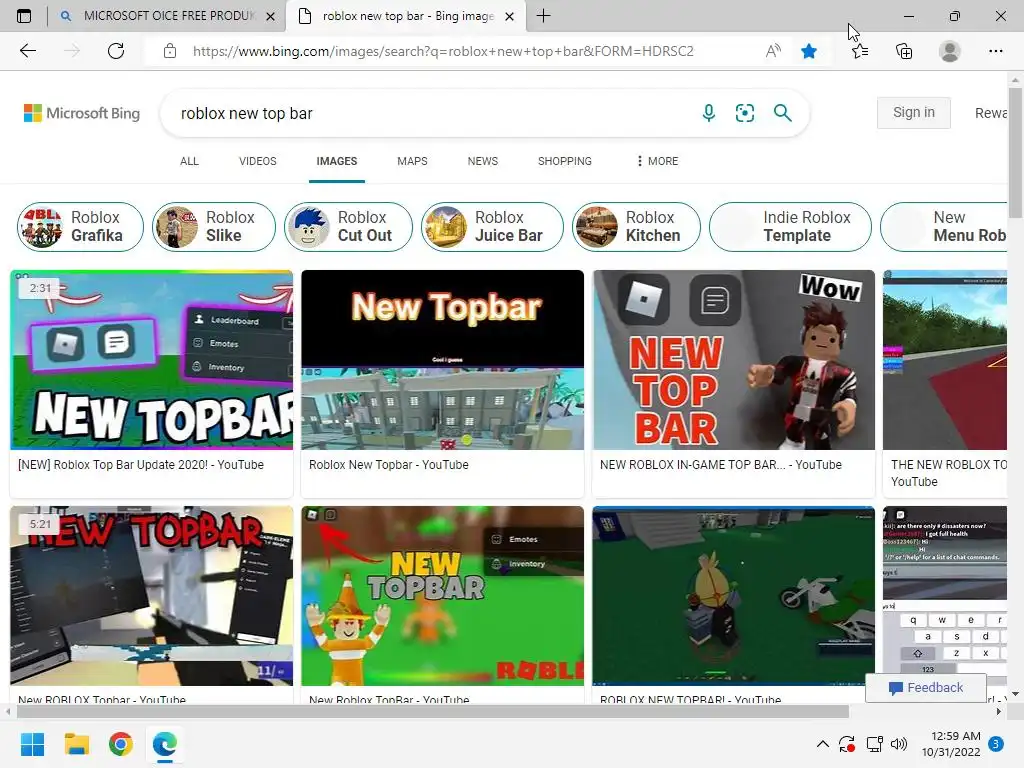Choose the Roblox Kitchen suggestion chip
The width and height of the screenshot is (1024, 768).
[636, 227]
